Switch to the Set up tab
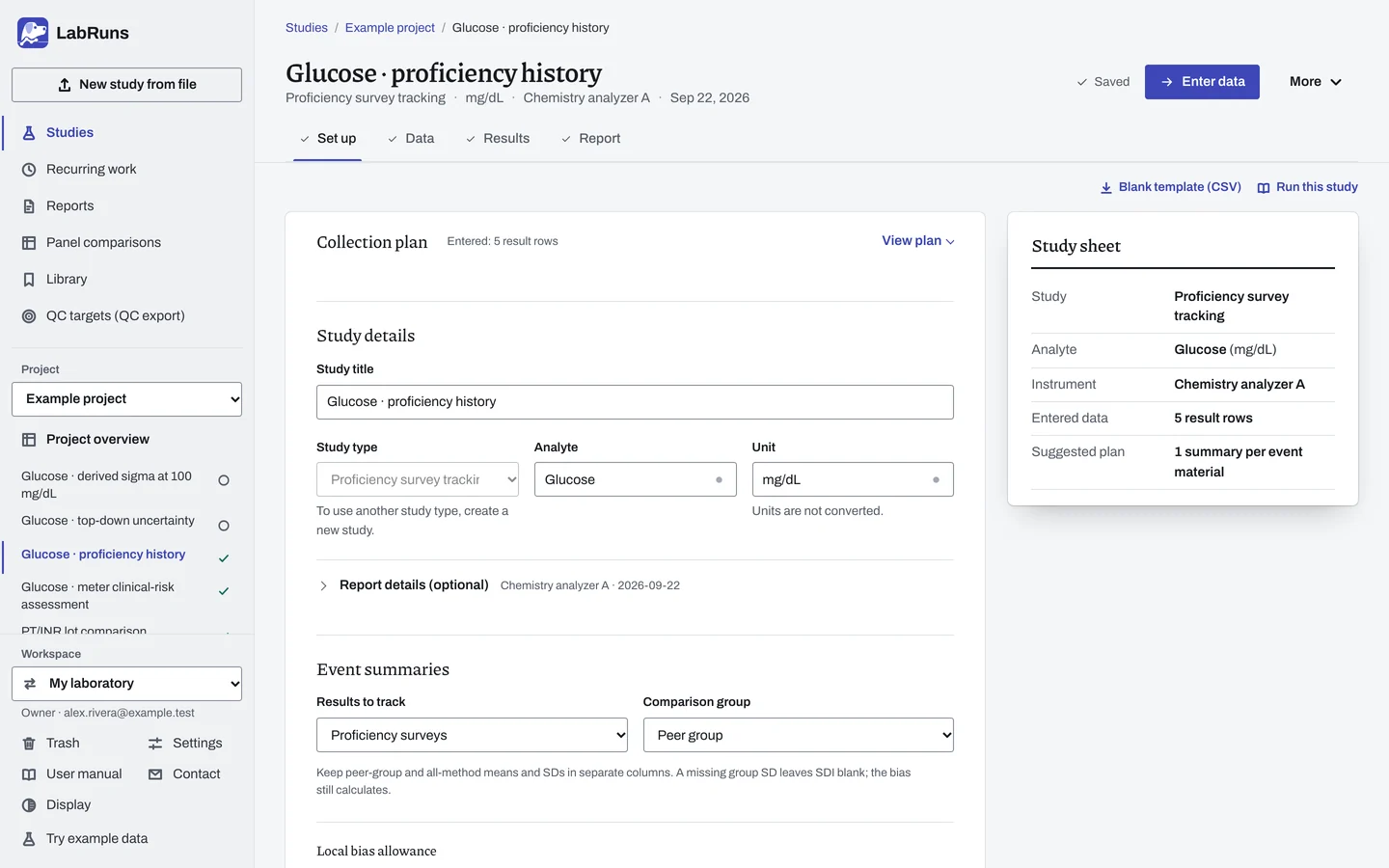 pyautogui.click(x=328, y=139)
